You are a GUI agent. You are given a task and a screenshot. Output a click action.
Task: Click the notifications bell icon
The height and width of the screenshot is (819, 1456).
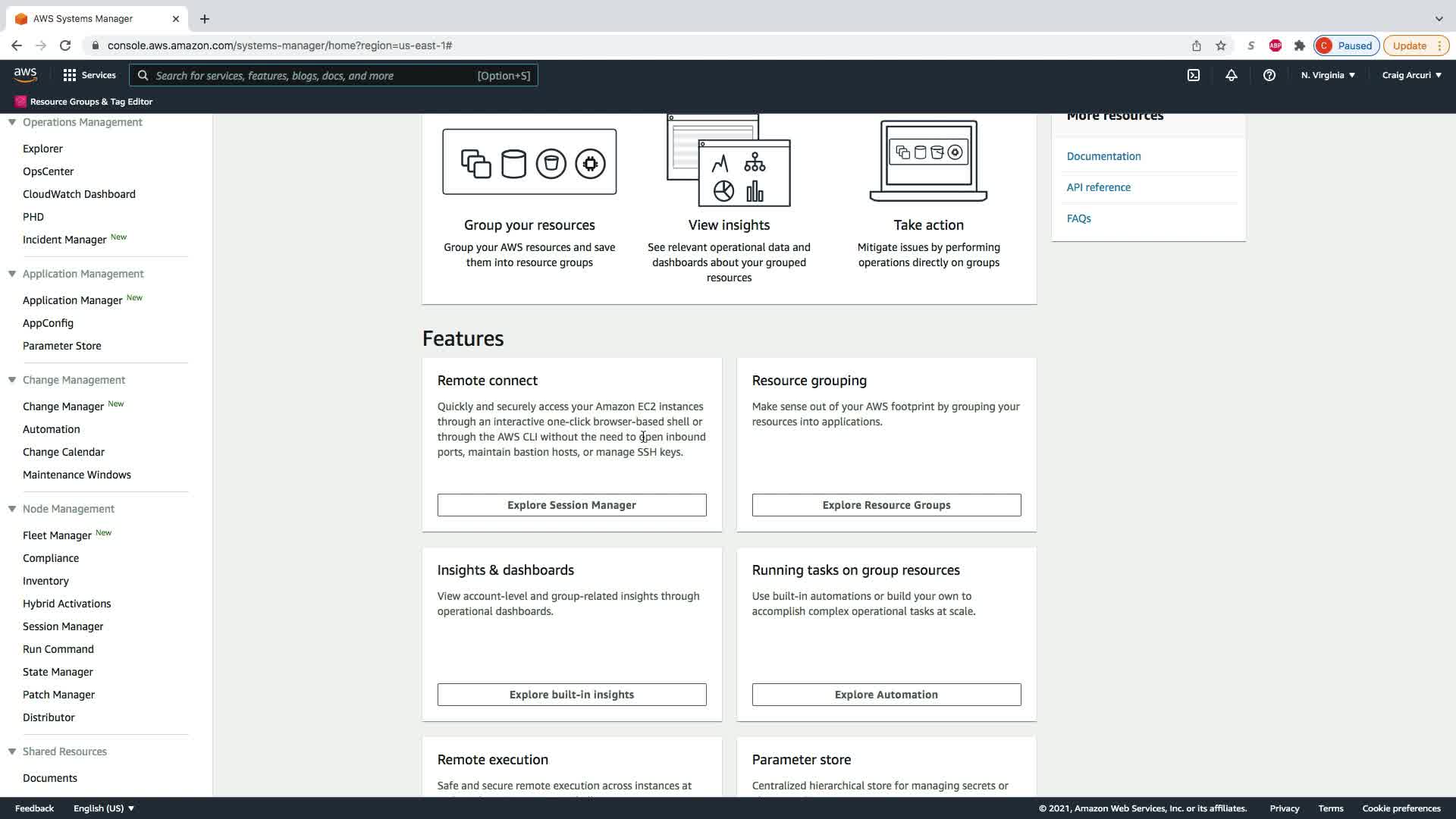1232,75
